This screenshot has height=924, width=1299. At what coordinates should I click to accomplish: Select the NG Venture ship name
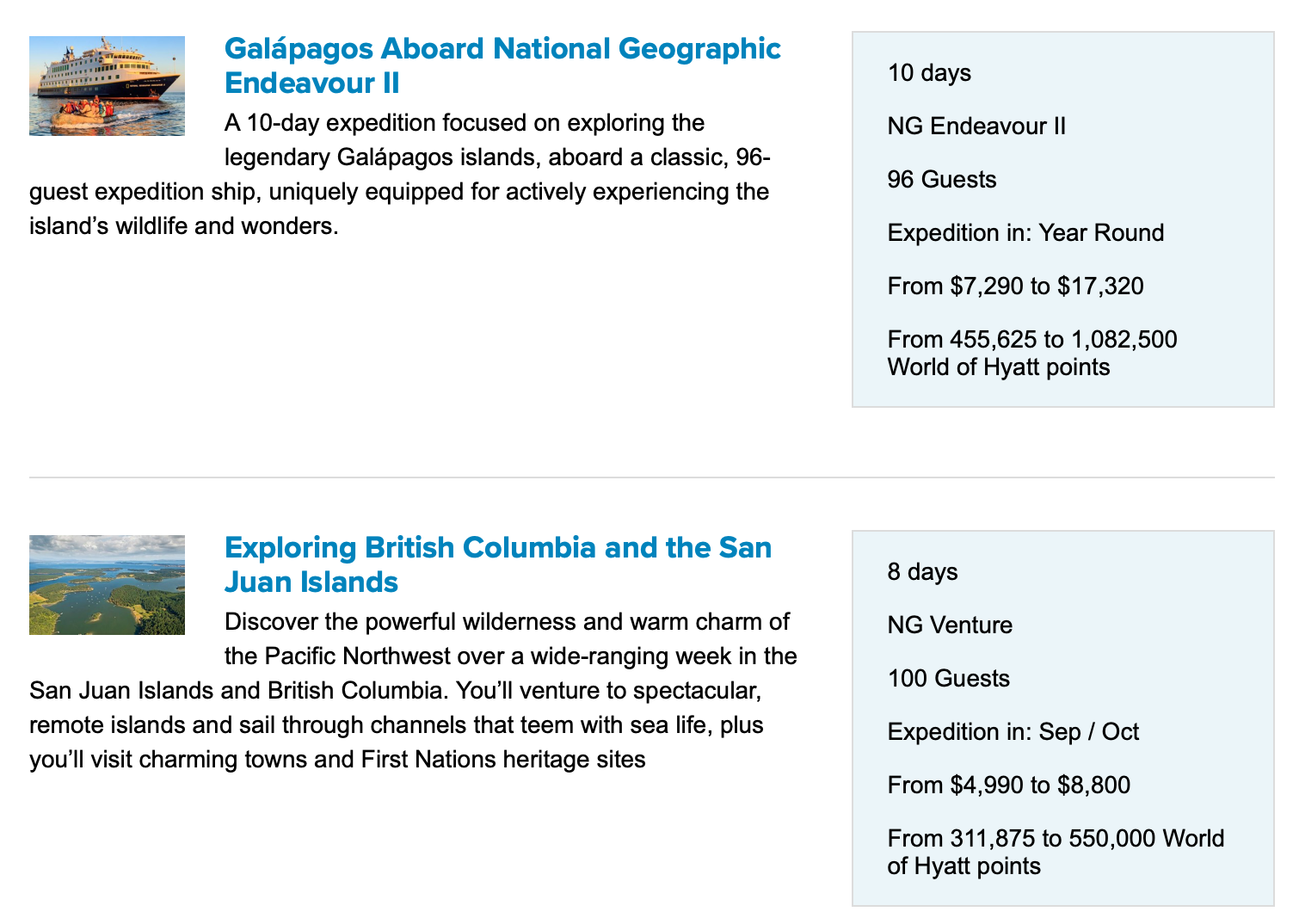(x=950, y=625)
